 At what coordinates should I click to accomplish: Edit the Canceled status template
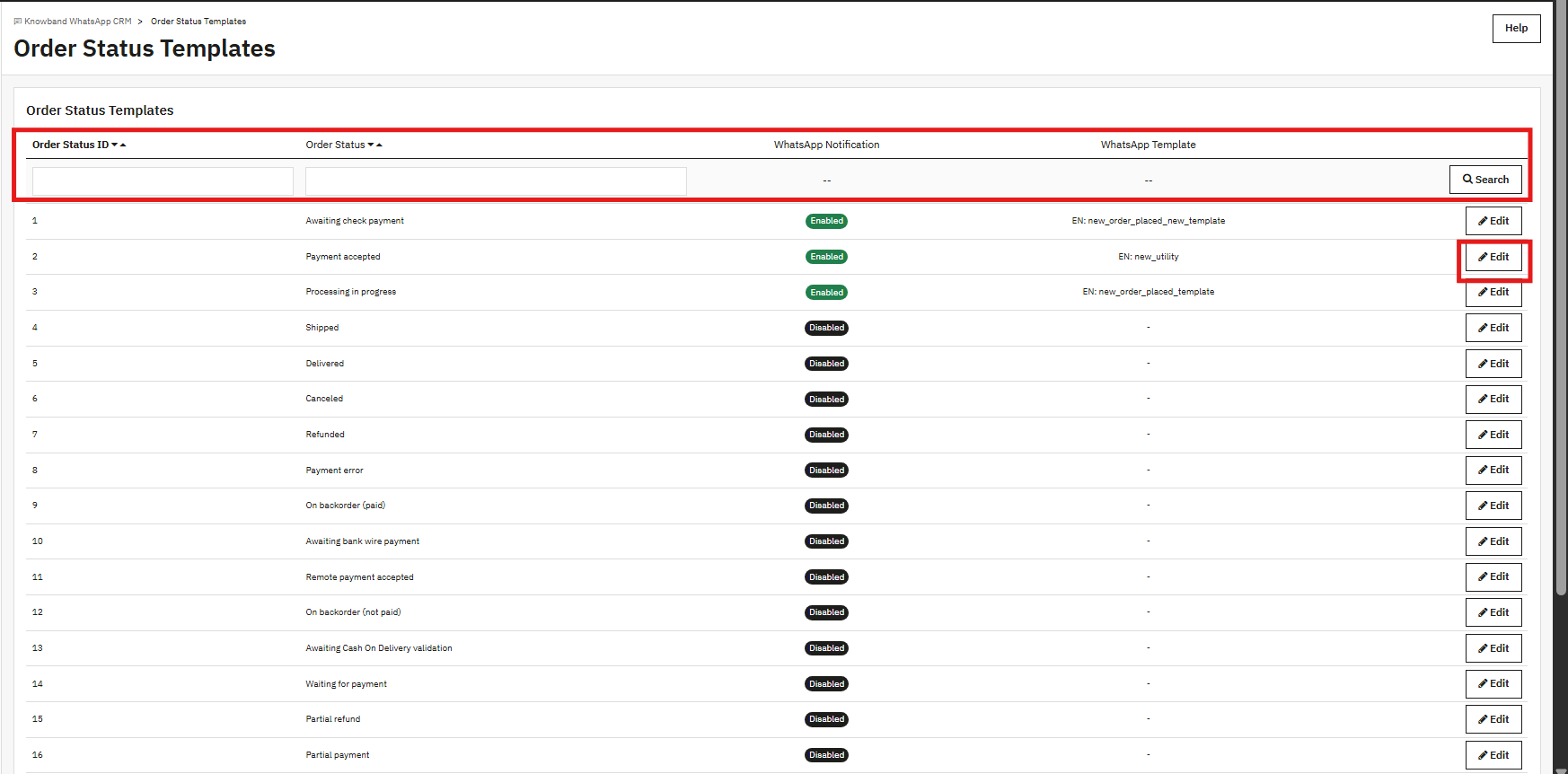tap(1493, 399)
